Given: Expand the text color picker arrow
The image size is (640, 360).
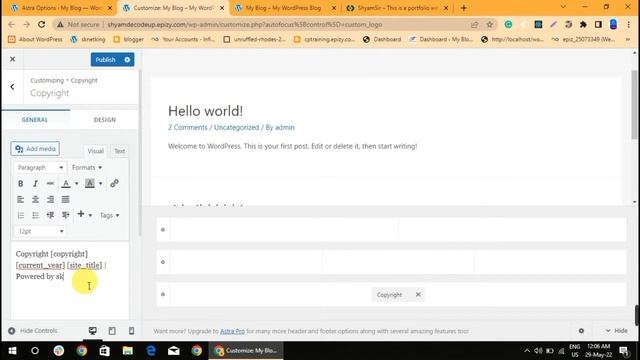Looking at the screenshot, I should 77,184.
